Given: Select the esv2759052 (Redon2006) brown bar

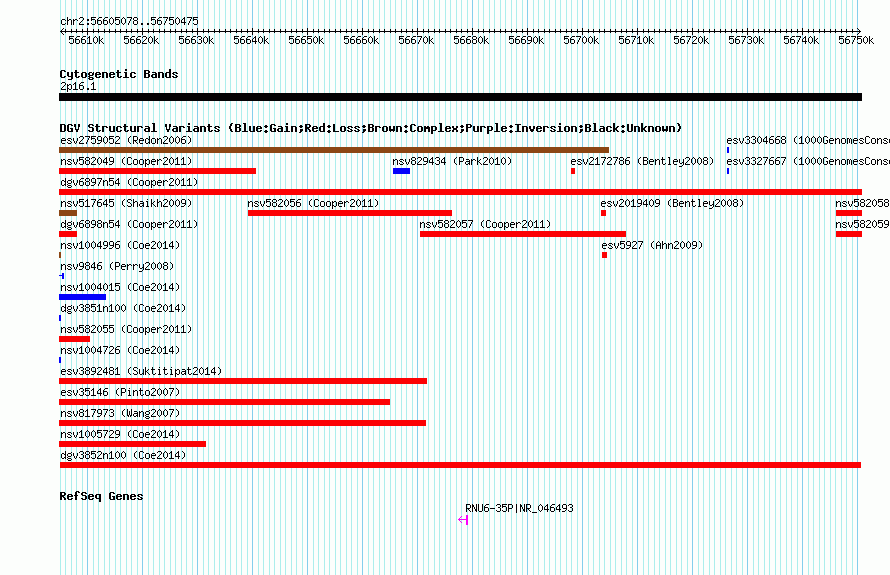Looking at the screenshot, I should point(334,150).
